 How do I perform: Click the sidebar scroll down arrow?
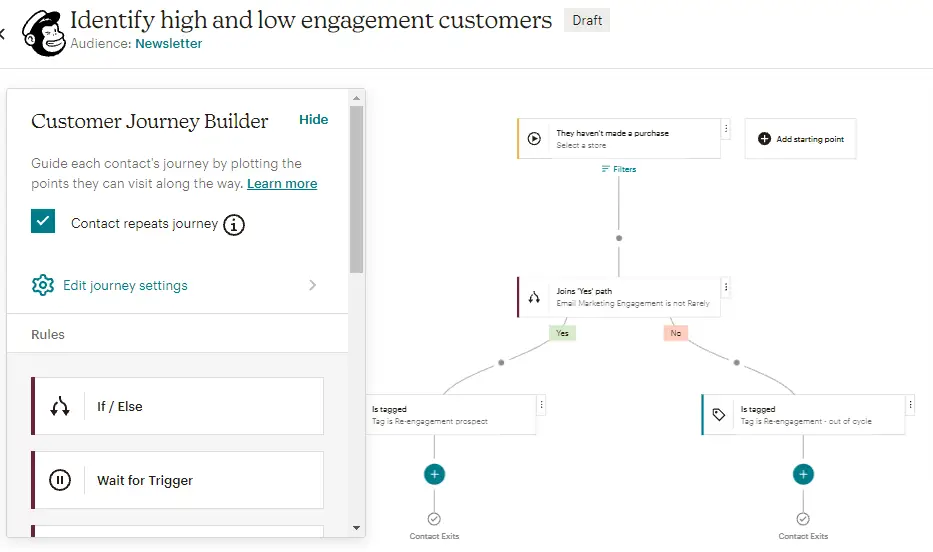pos(356,528)
